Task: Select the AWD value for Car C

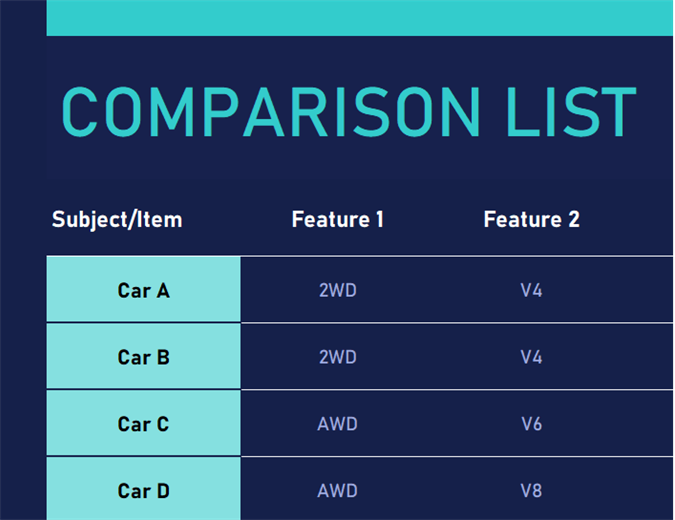Action: coord(337,424)
